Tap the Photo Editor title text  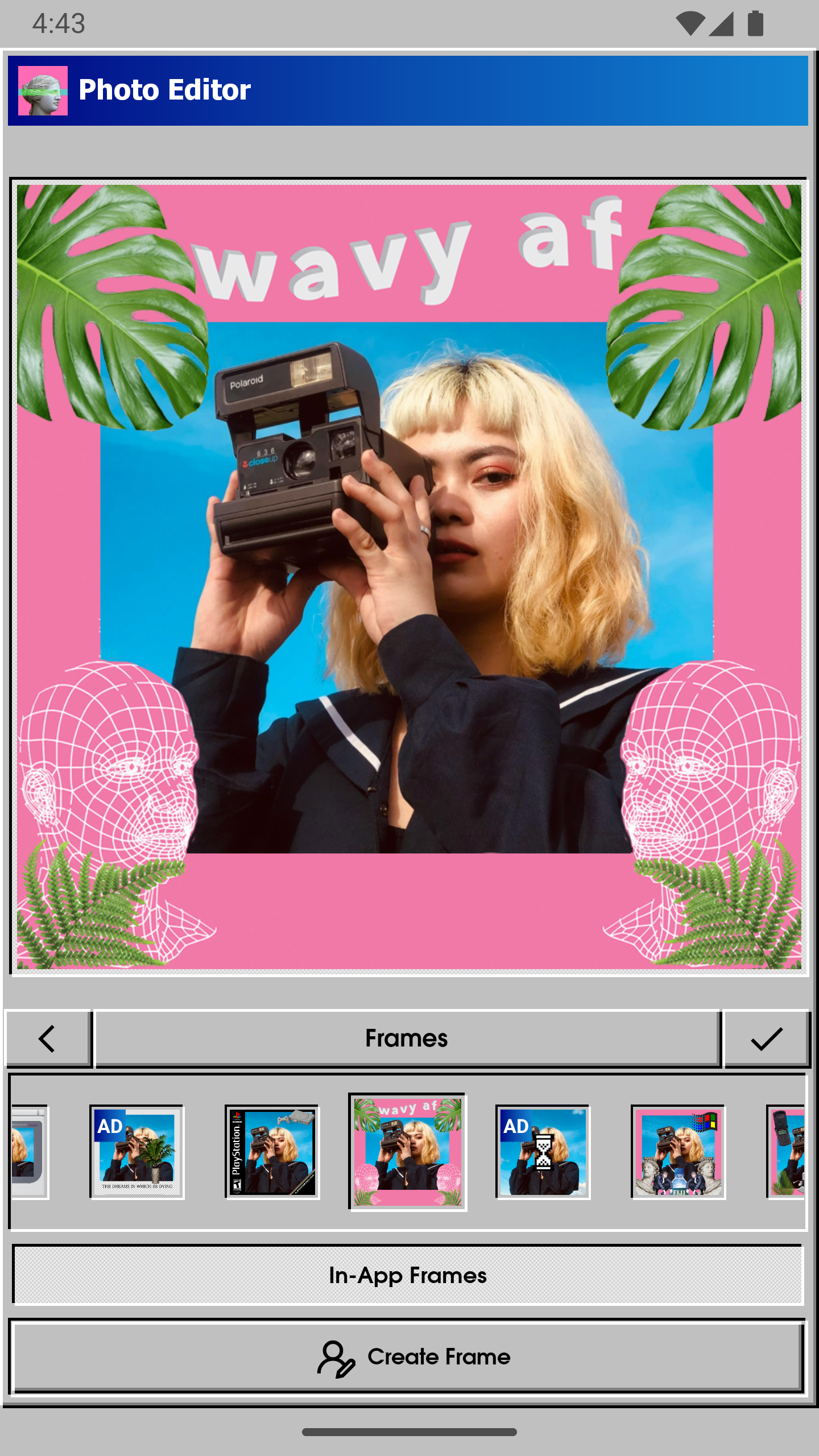(164, 90)
